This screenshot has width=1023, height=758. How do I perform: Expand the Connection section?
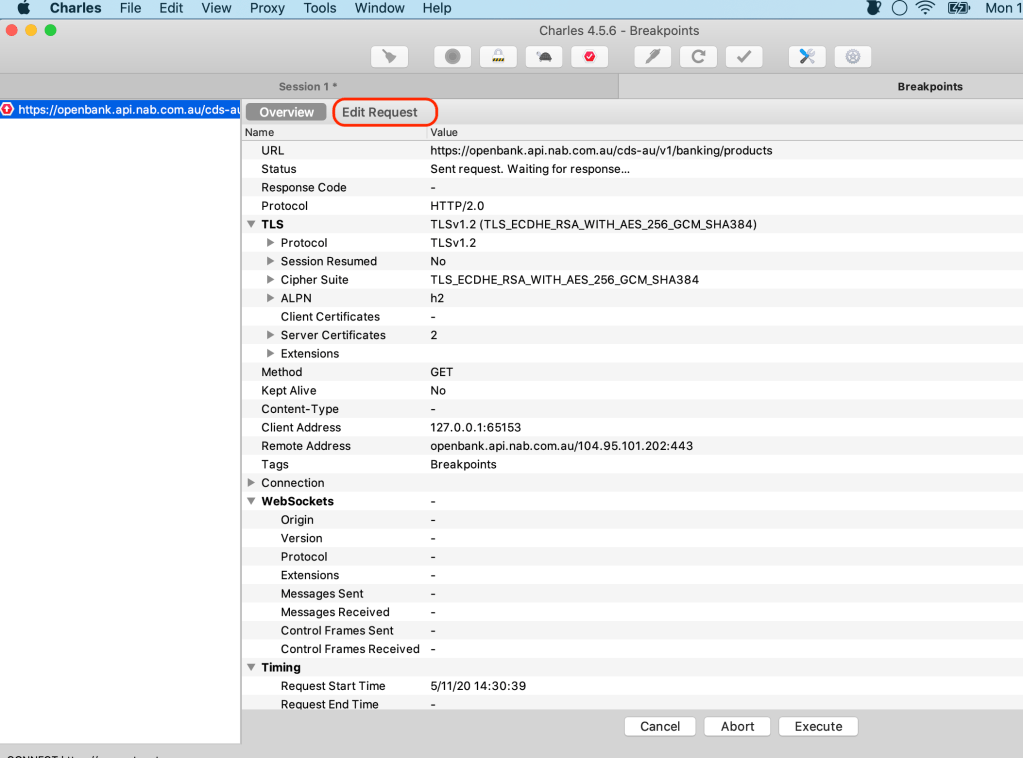coord(252,483)
